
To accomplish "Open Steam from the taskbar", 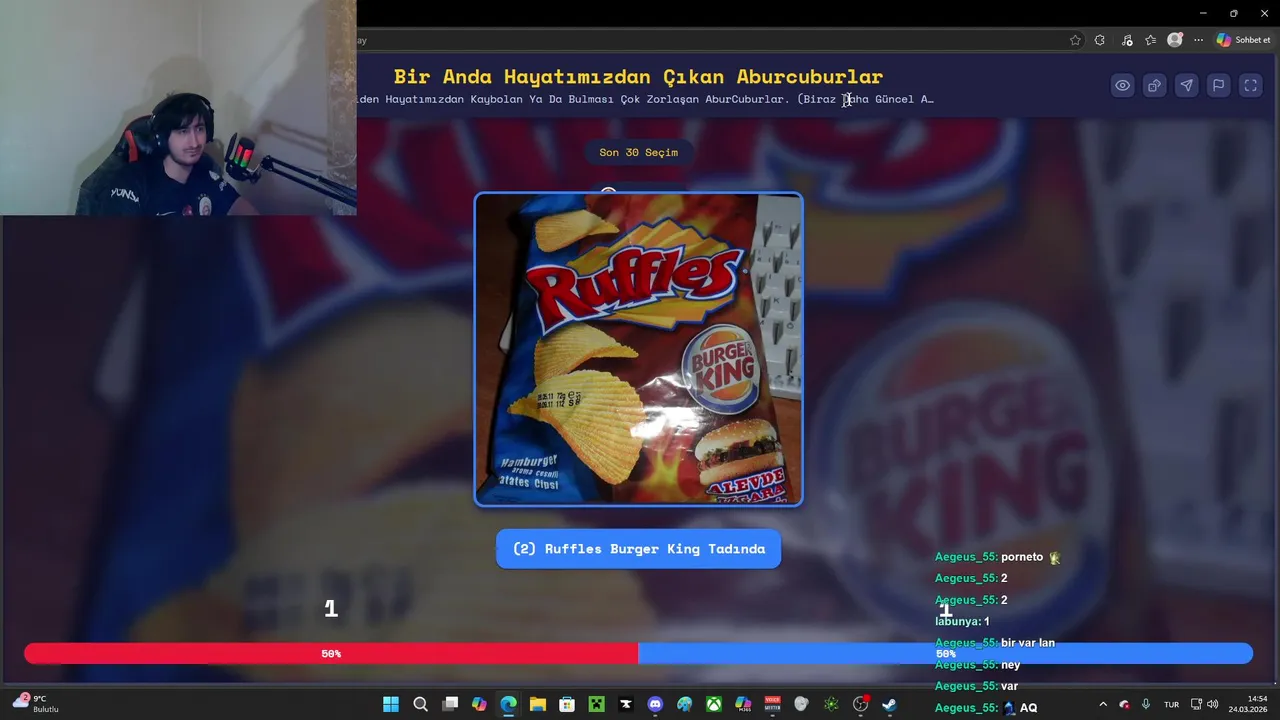I will pyautogui.click(x=889, y=704).
